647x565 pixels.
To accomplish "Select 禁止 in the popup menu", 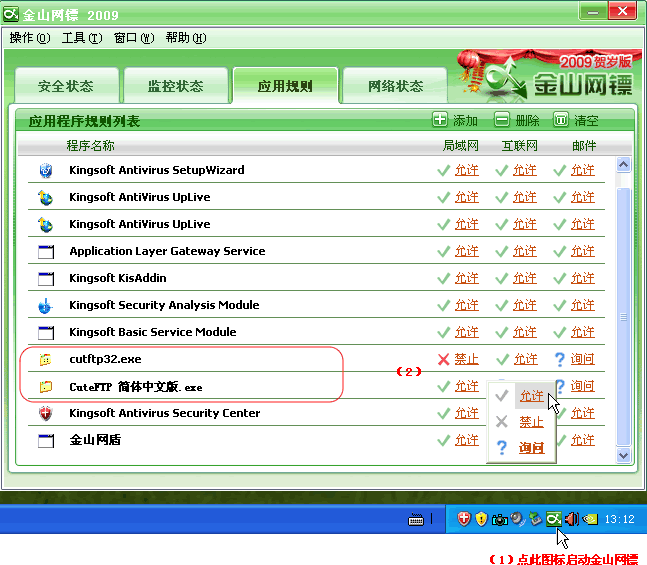I will (531, 422).
